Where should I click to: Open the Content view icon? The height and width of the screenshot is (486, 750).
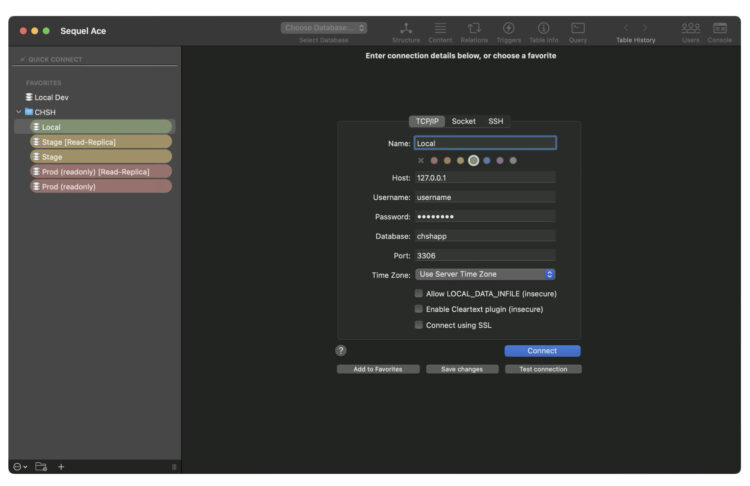(x=440, y=28)
